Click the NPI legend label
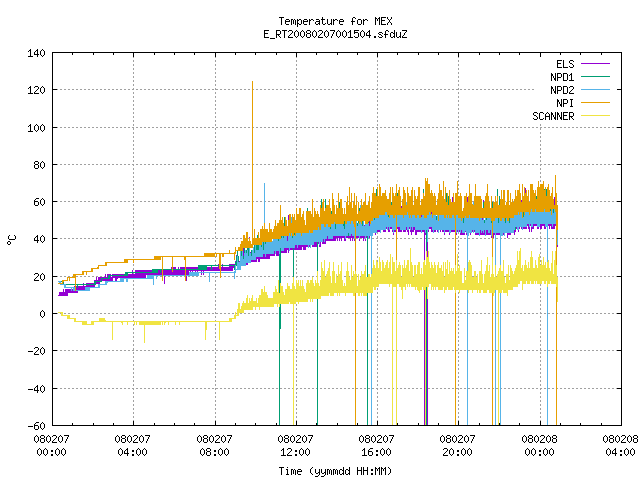Viewport: 640px width, 480px height. [565, 103]
